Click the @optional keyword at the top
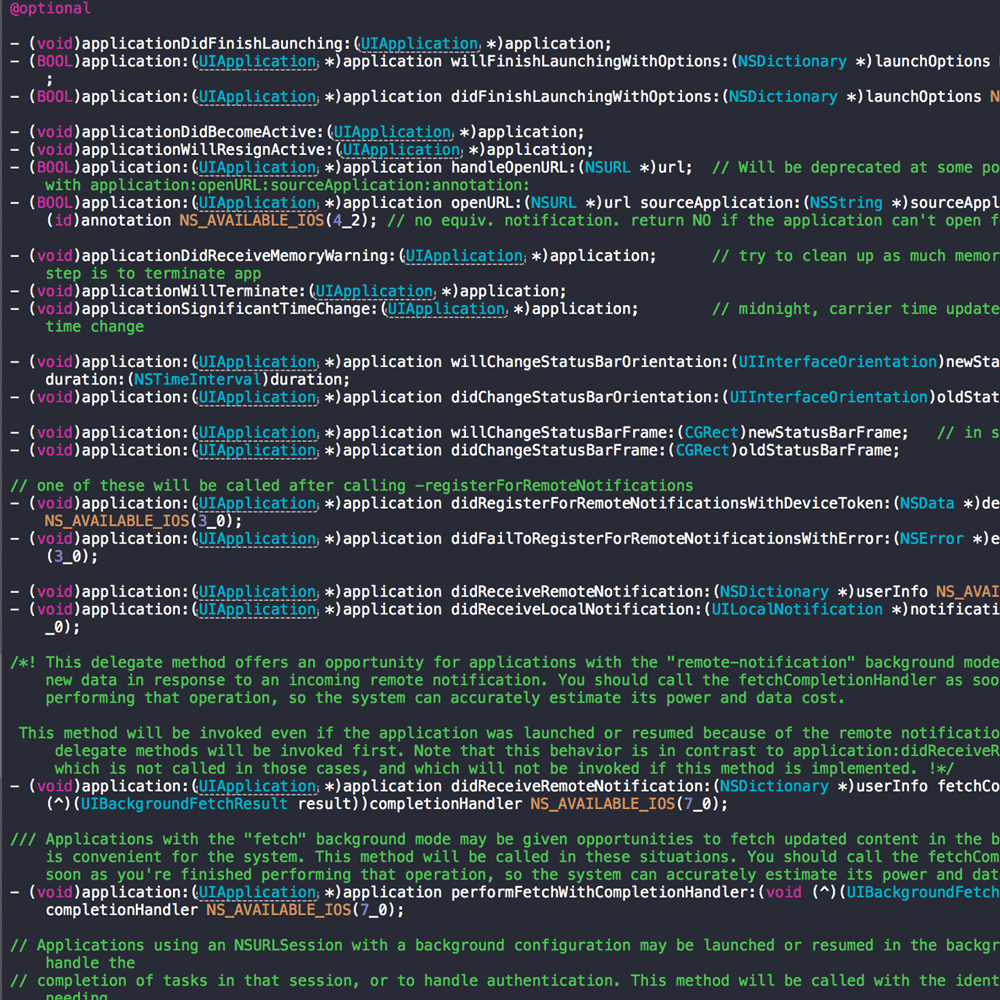Screen dimensions: 1000x1000 coord(50,8)
